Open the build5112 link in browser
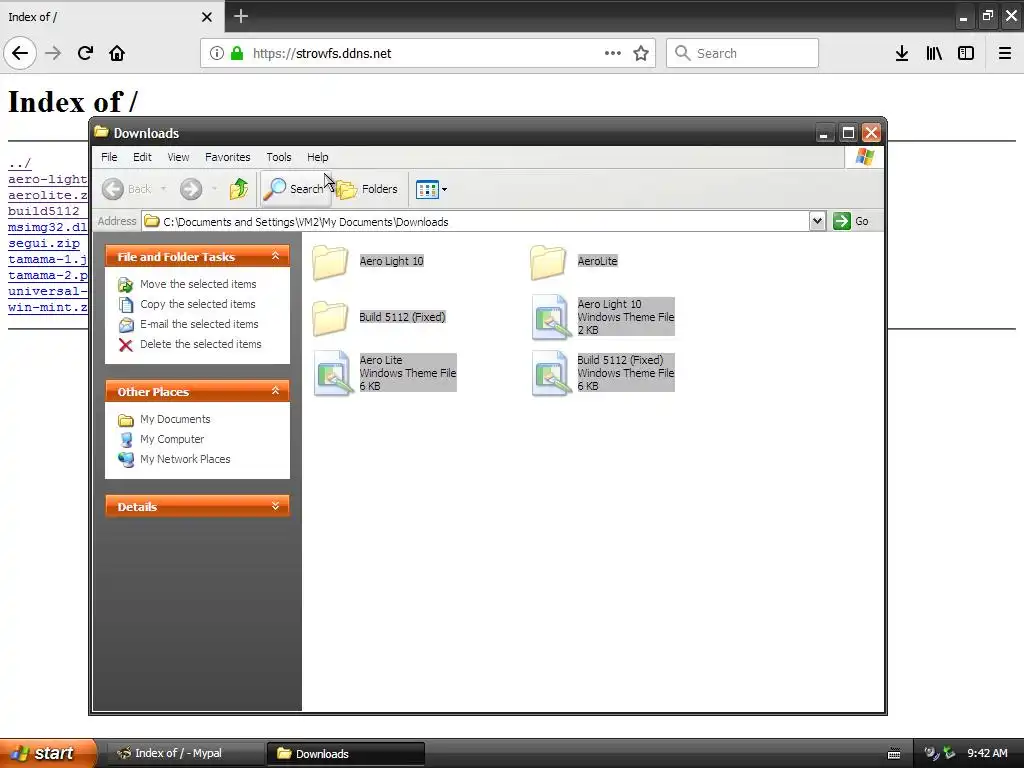 tap(44, 211)
